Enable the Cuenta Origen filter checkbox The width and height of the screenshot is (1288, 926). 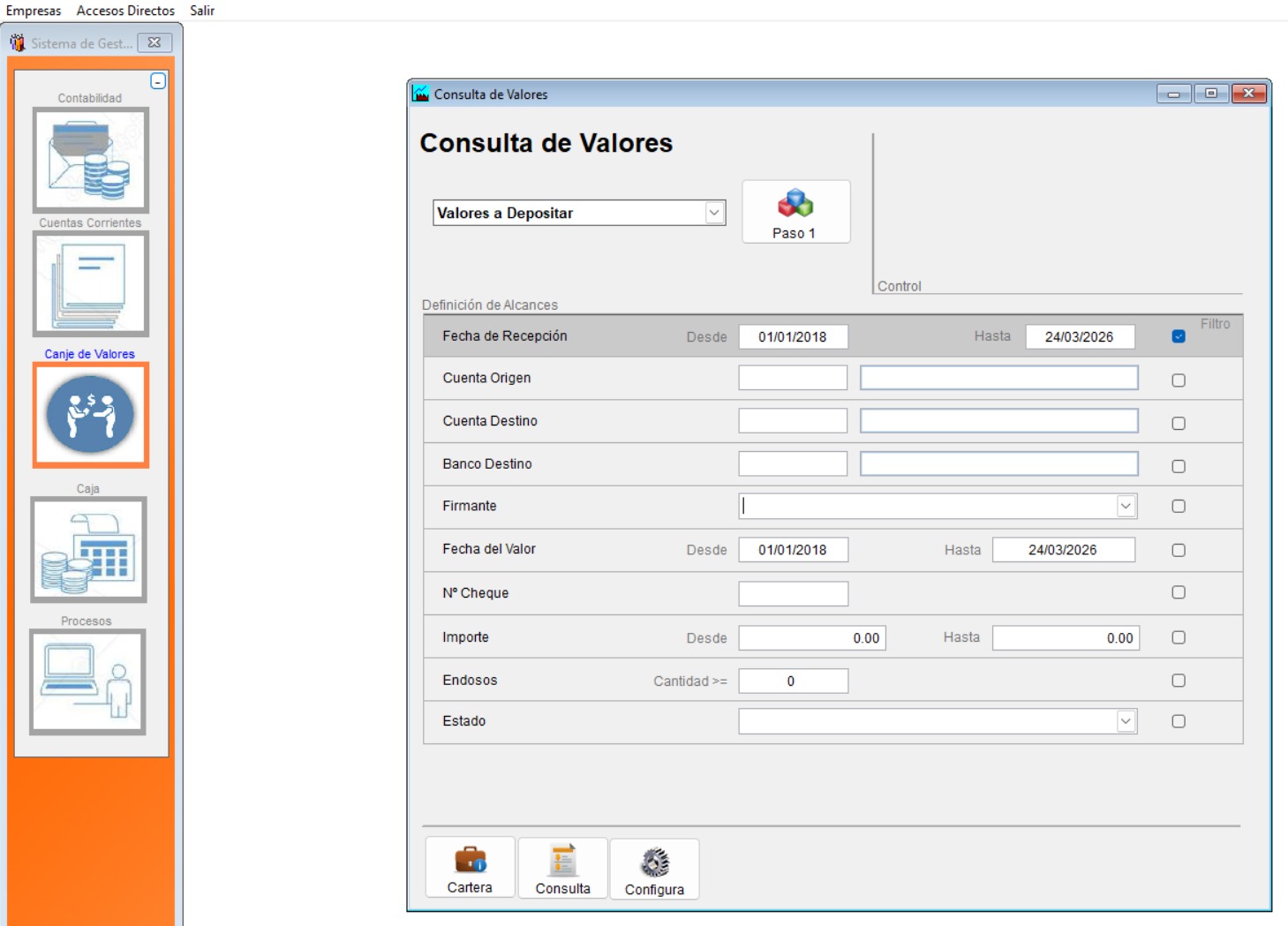tap(1178, 379)
